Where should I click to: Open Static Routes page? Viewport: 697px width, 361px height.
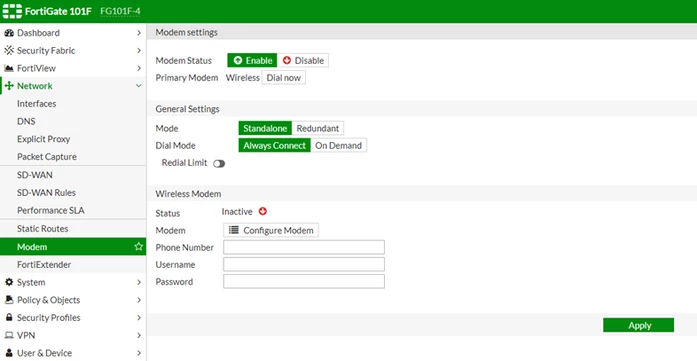pyautogui.click(x=73, y=229)
